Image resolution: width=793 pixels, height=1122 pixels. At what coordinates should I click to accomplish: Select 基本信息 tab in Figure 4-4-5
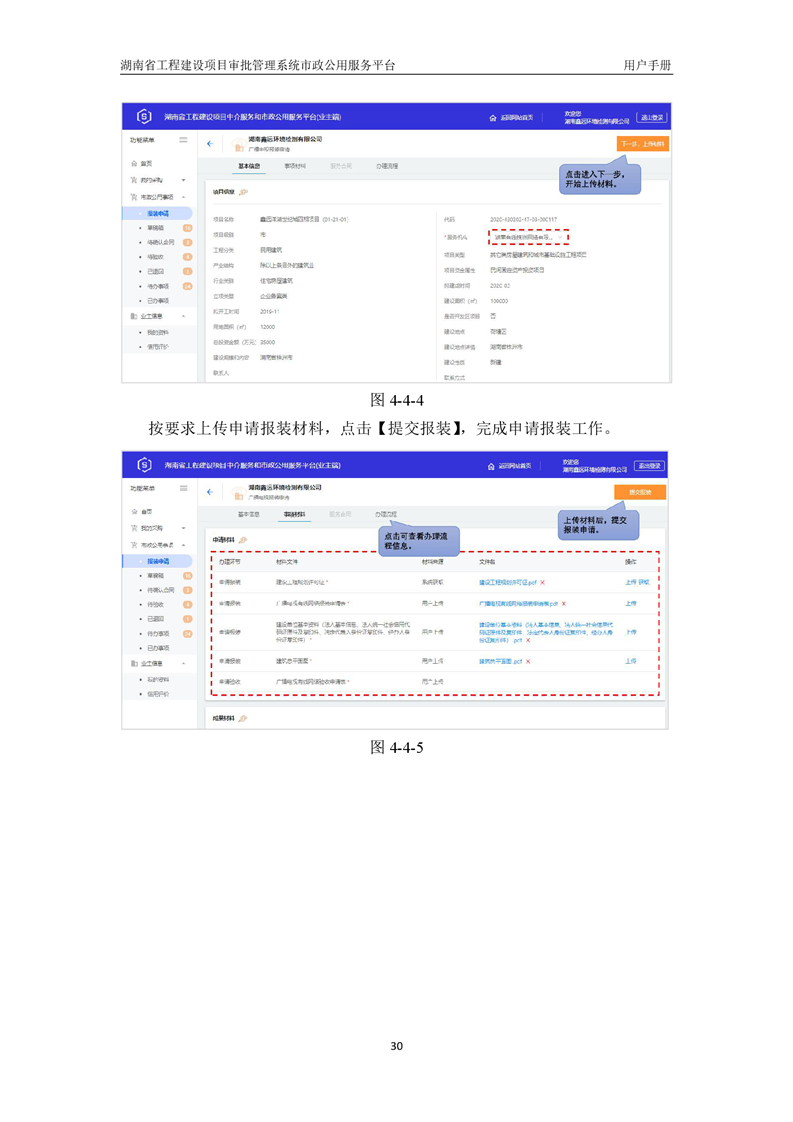pyautogui.click(x=248, y=514)
